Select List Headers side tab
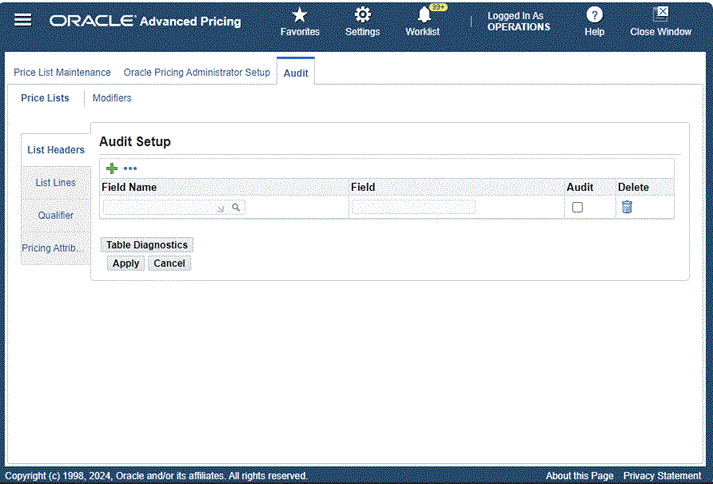This screenshot has width=713, height=484. [56, 150]
